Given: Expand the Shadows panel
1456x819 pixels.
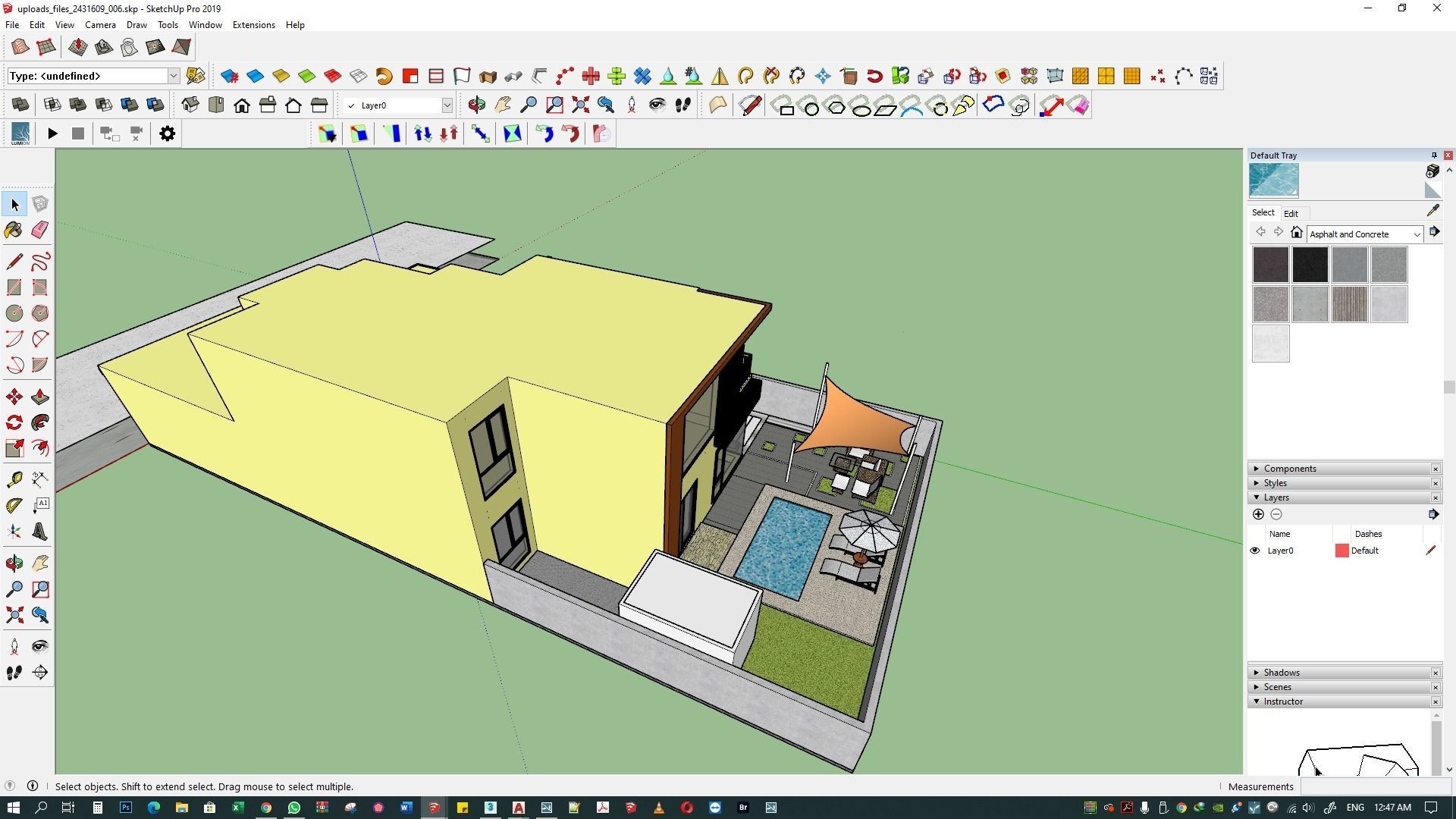Looking at the screenshot, I should click(1281, 673).
